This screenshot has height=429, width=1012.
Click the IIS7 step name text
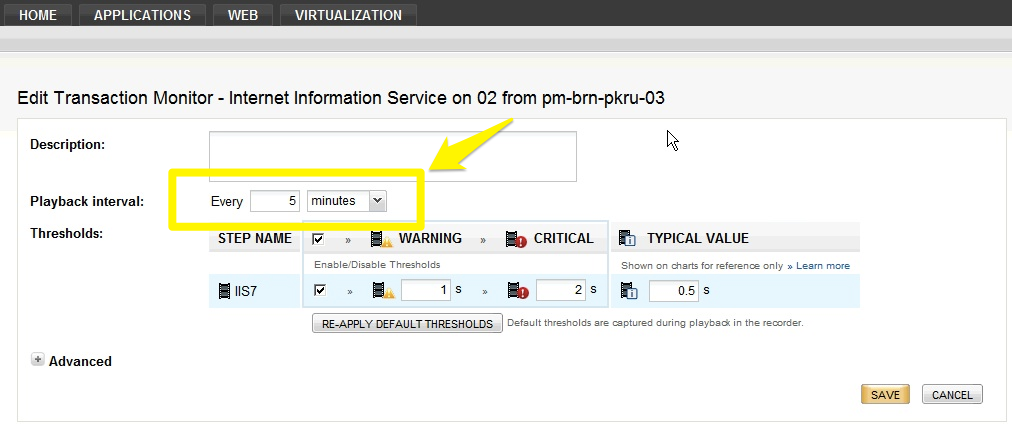click(246, 291)
